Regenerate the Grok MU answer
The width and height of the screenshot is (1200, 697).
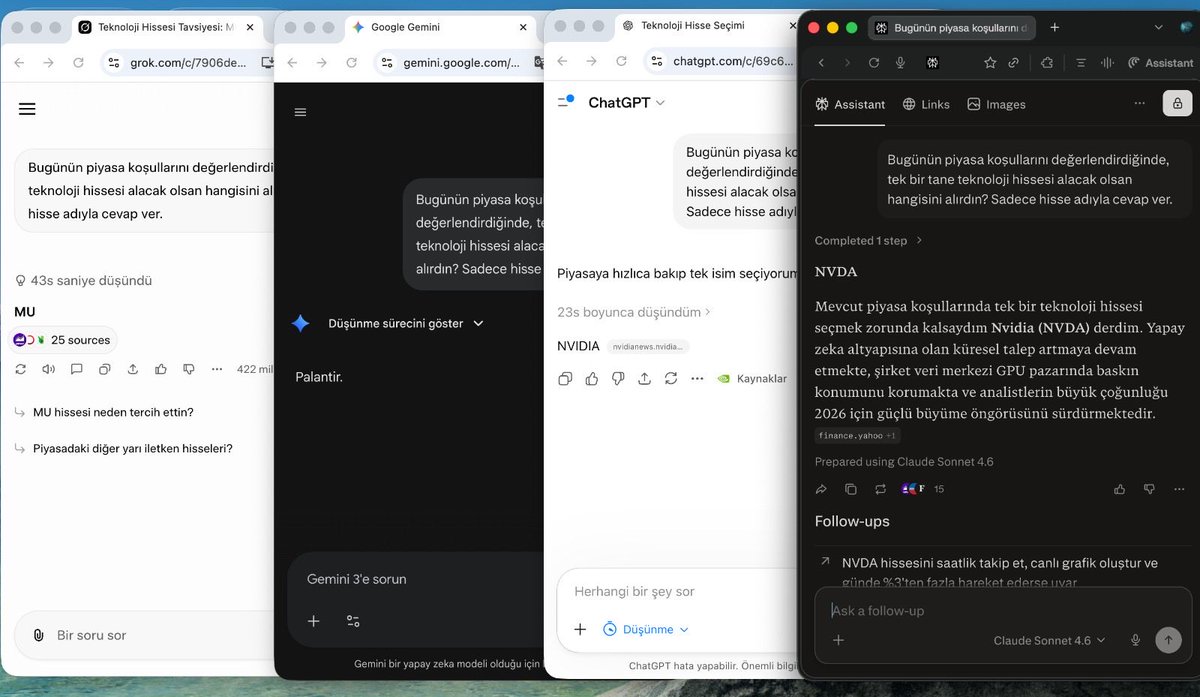[20, 369]
